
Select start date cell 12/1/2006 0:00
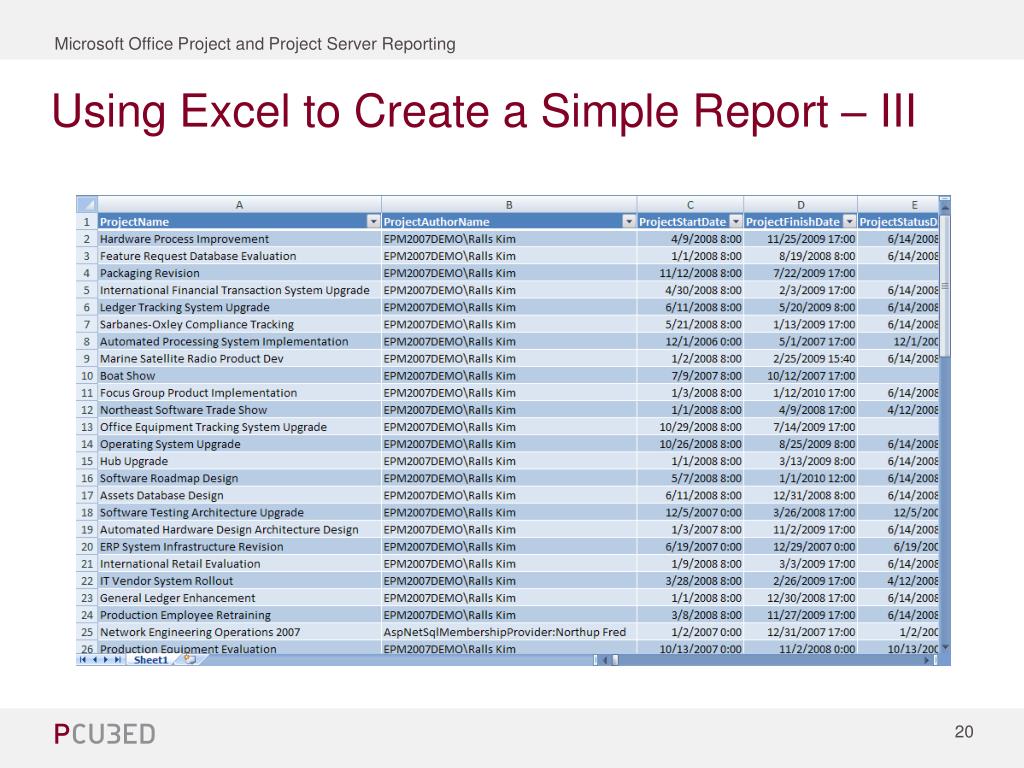(x=690, y=342)
